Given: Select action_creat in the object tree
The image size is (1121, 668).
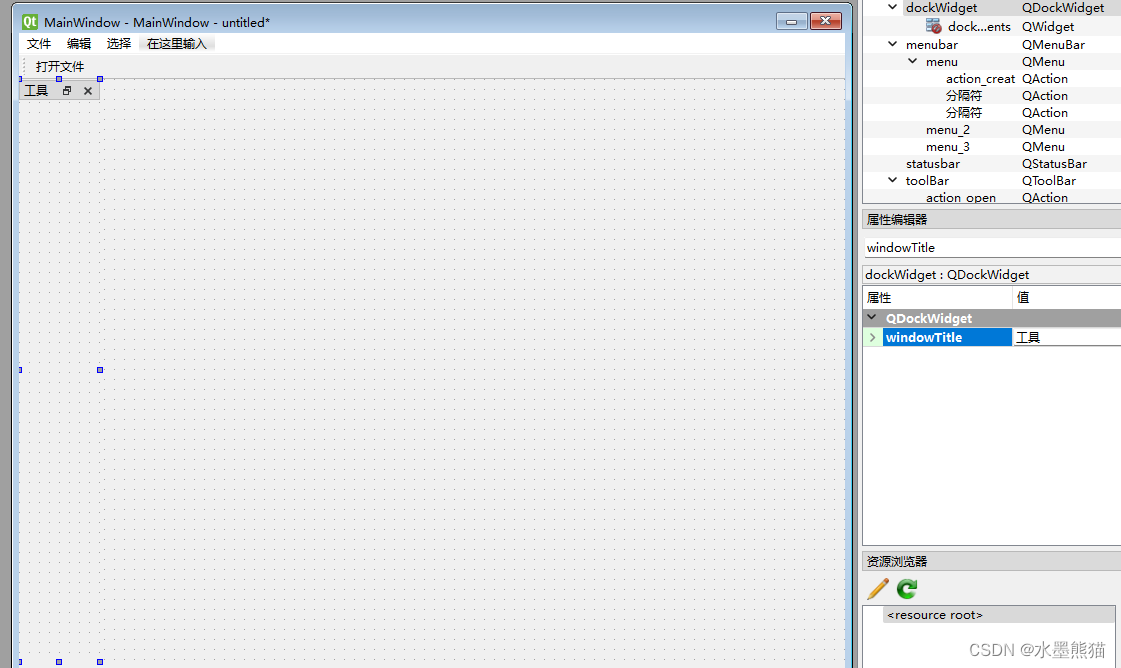Looking at the screenshot, I should (980, 79).
